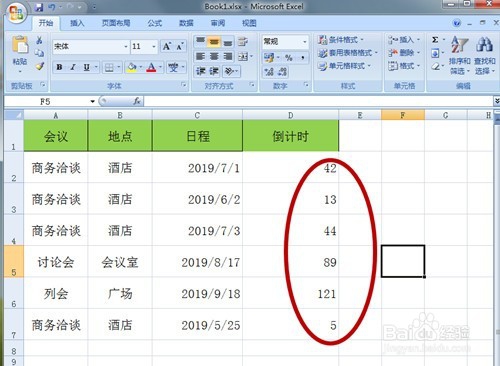Open 条件格式 conditional formatting menu

[x=340, y=40]
